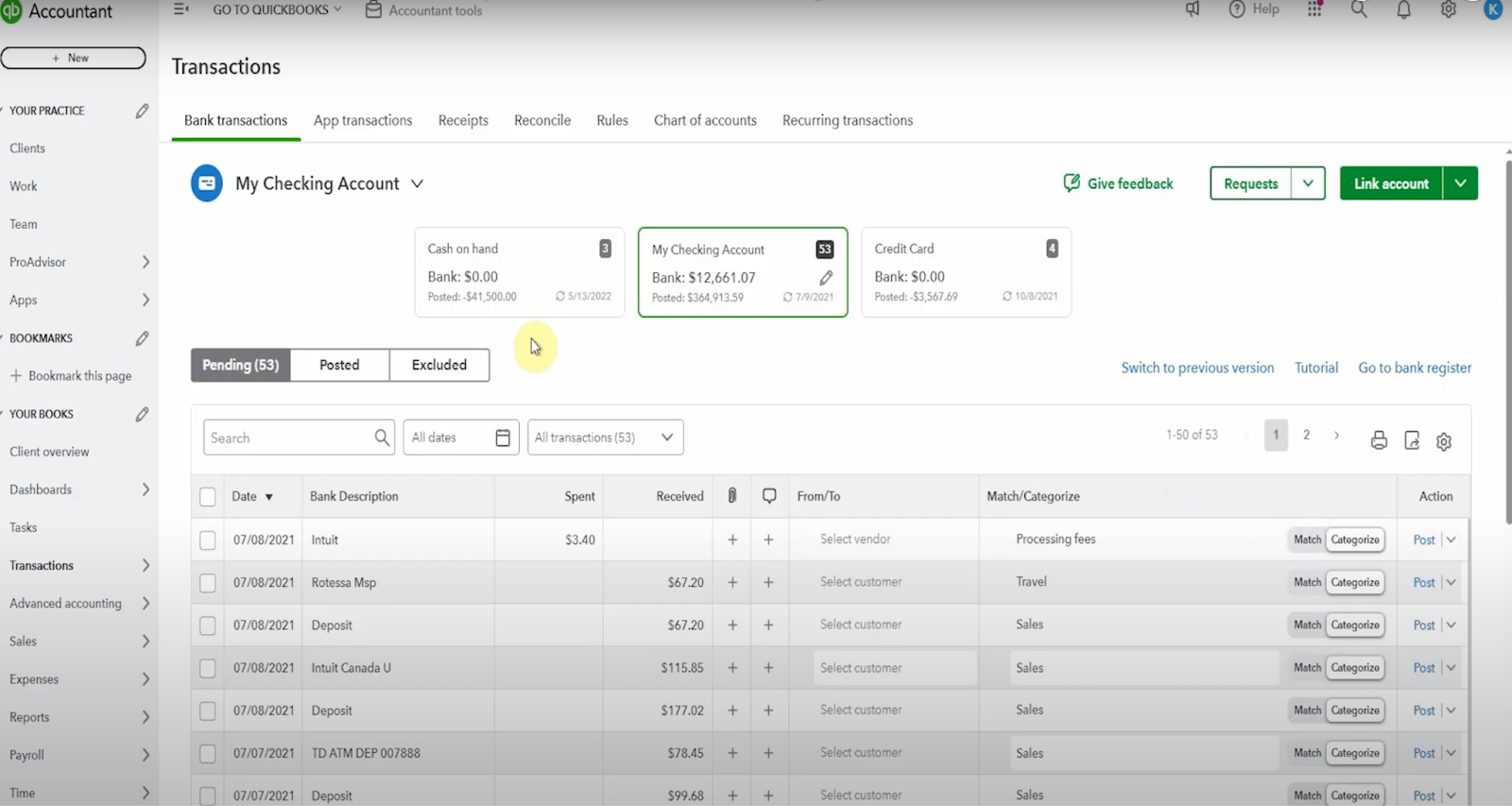Screen dimensions: 1512x806
Task: Click the attachment paperclip column header
Action: click(x=731, y=496)
